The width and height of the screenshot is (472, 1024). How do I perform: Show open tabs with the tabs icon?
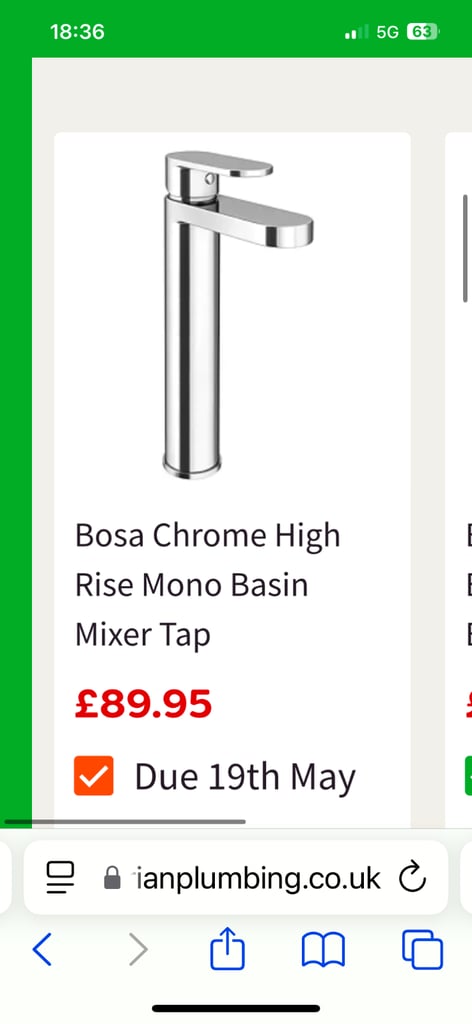(422, 950)
